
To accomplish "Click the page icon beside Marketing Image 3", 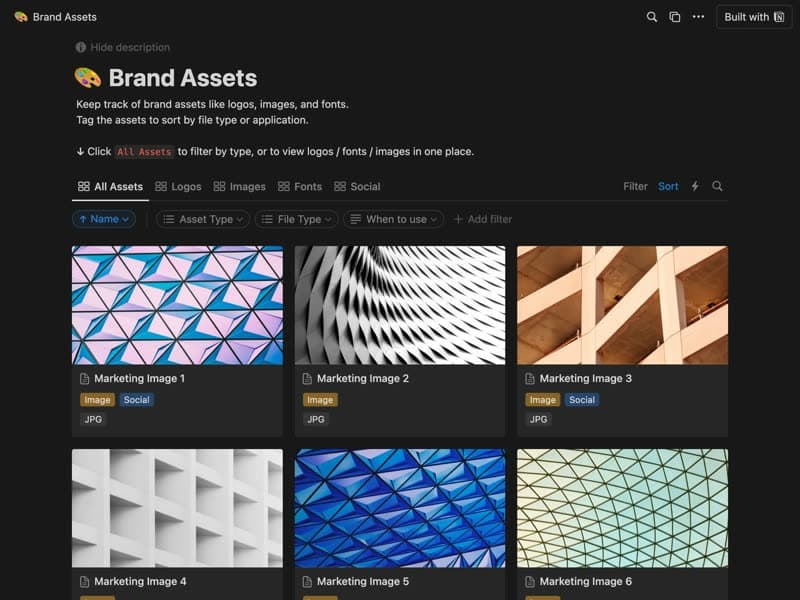I will [530, 379].
